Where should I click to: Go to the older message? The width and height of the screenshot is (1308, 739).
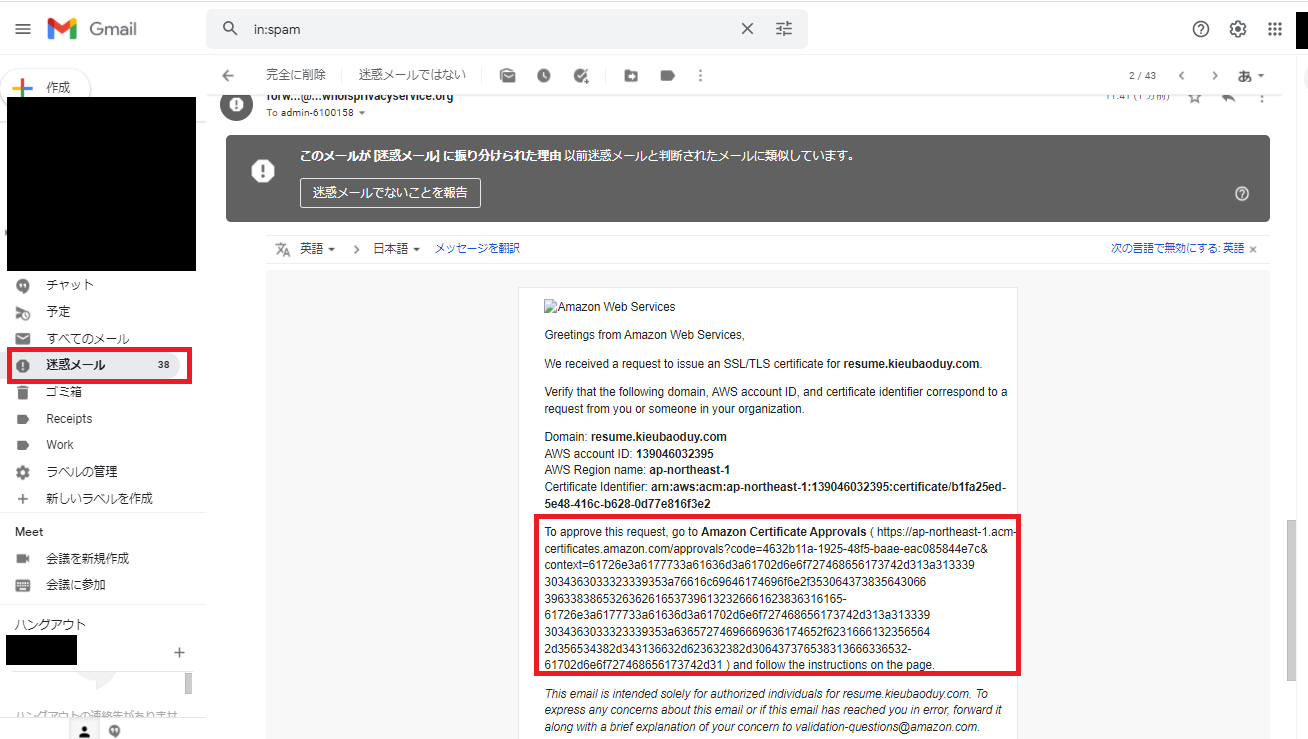pos(1215,75)
